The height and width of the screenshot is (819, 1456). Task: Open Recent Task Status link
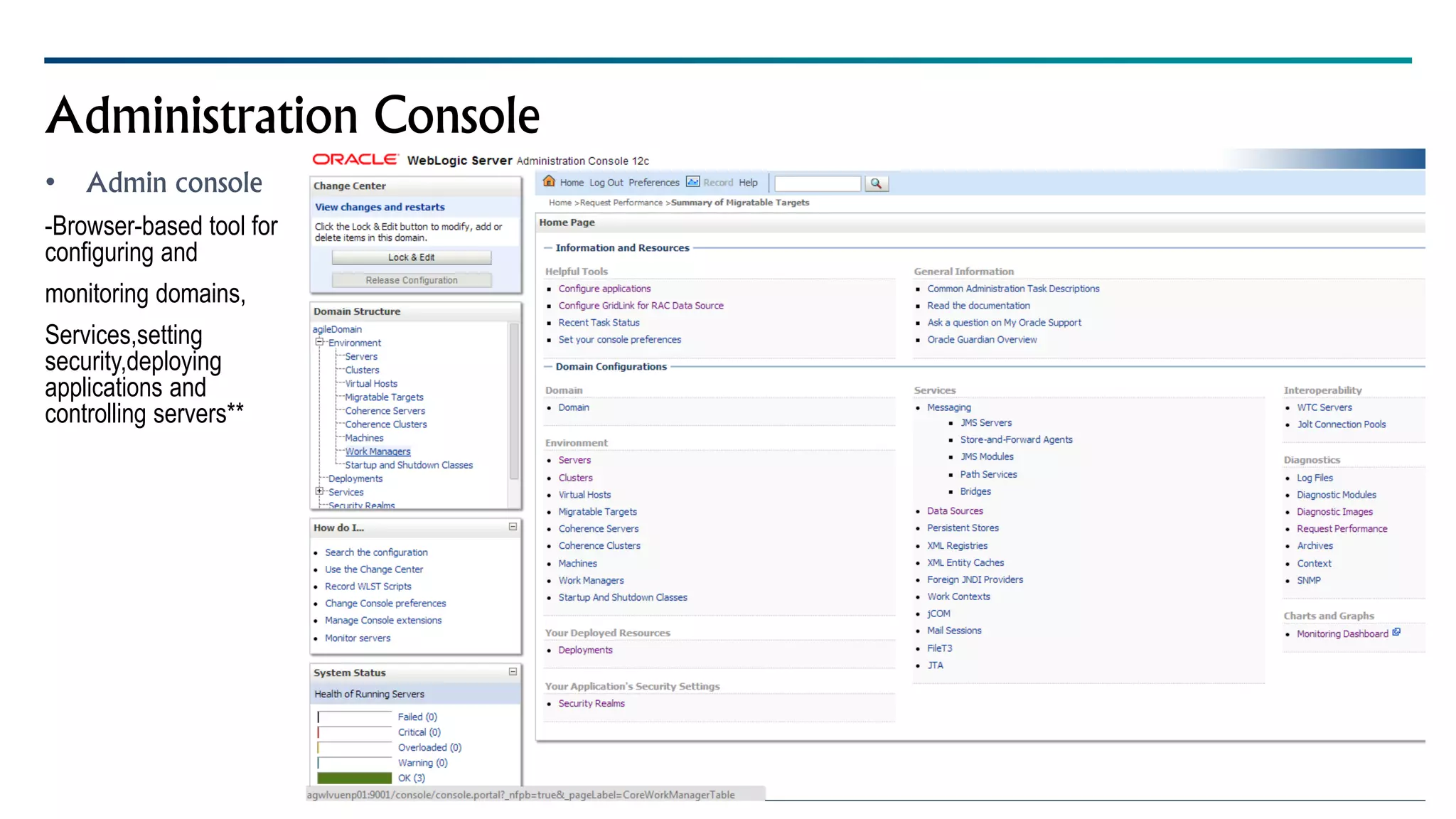pyautogui.click(x=599, y=323)
